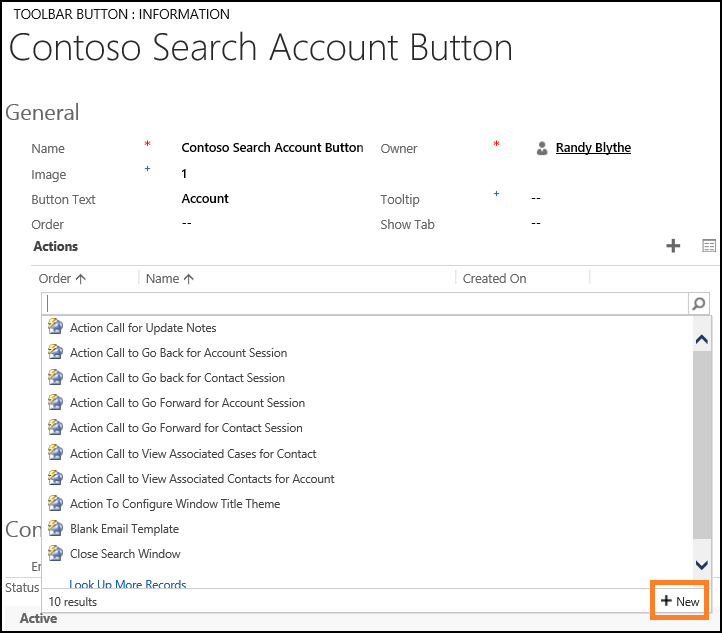Choose Action Call to View Associated Cases for Contact
The image size is (722, 633).
tap(193, 454)
